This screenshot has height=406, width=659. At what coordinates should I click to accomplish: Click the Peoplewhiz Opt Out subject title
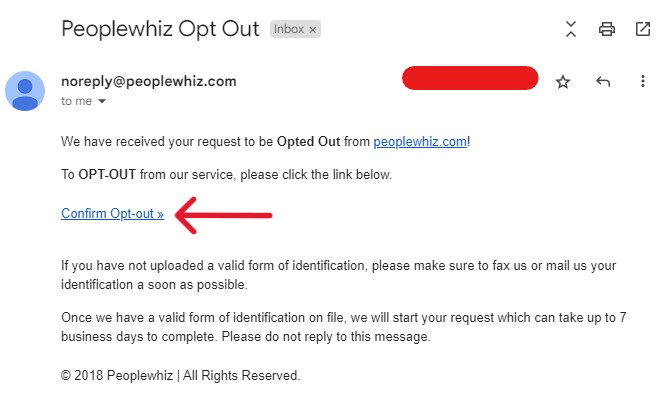[160, 29]
